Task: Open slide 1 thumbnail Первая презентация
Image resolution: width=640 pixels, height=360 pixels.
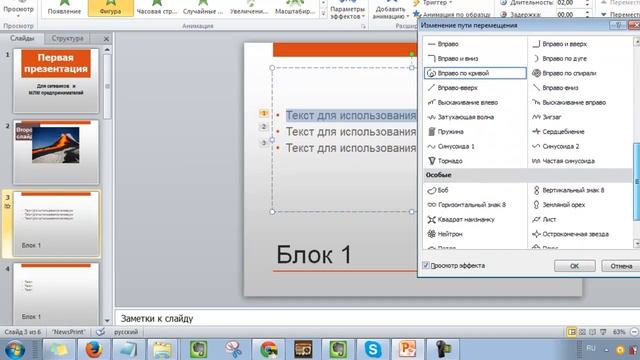Action: [56, 81]
